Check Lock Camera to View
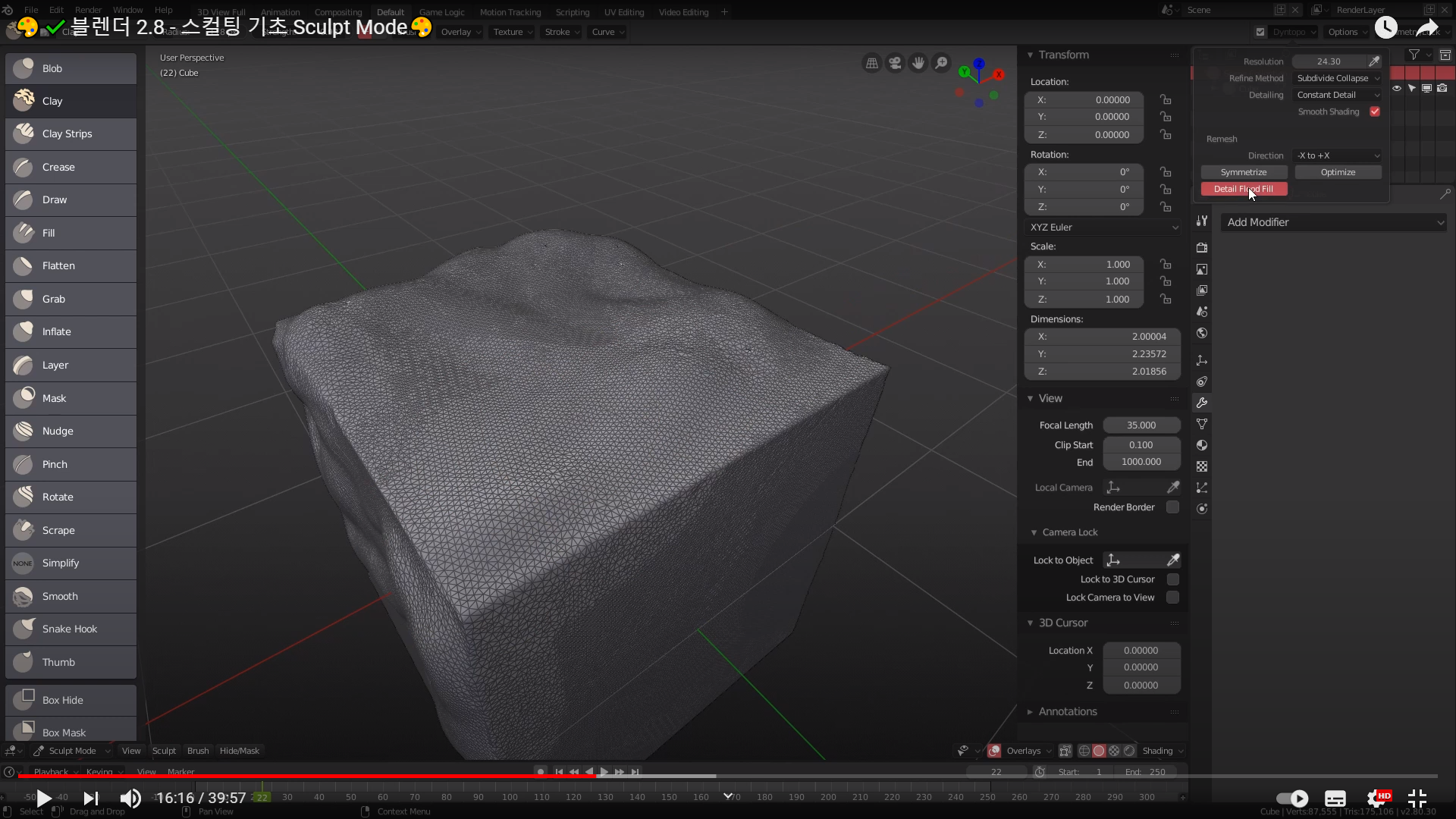The height and width of the screenshot is (819, 1456). click(x=1172, y=598)
